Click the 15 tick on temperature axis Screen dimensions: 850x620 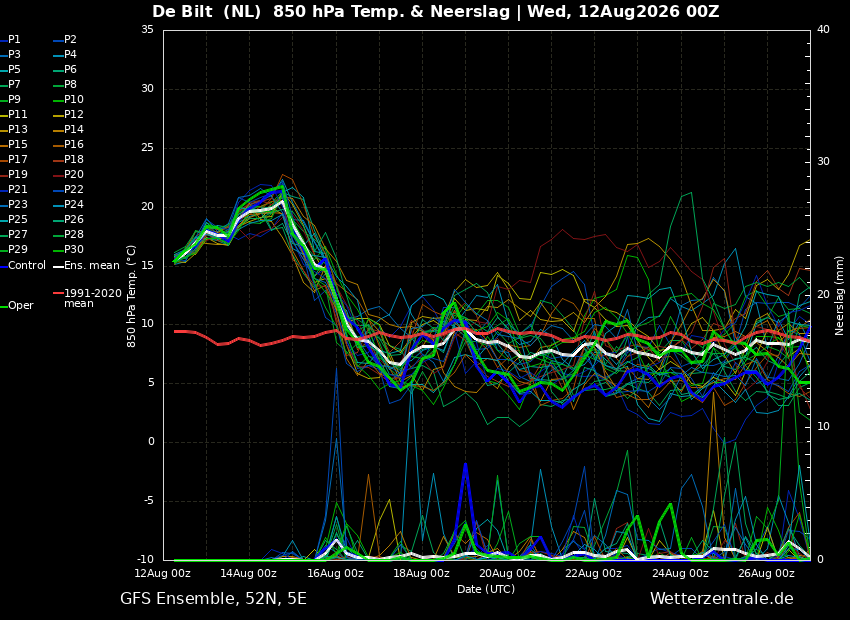coord(147,266)
